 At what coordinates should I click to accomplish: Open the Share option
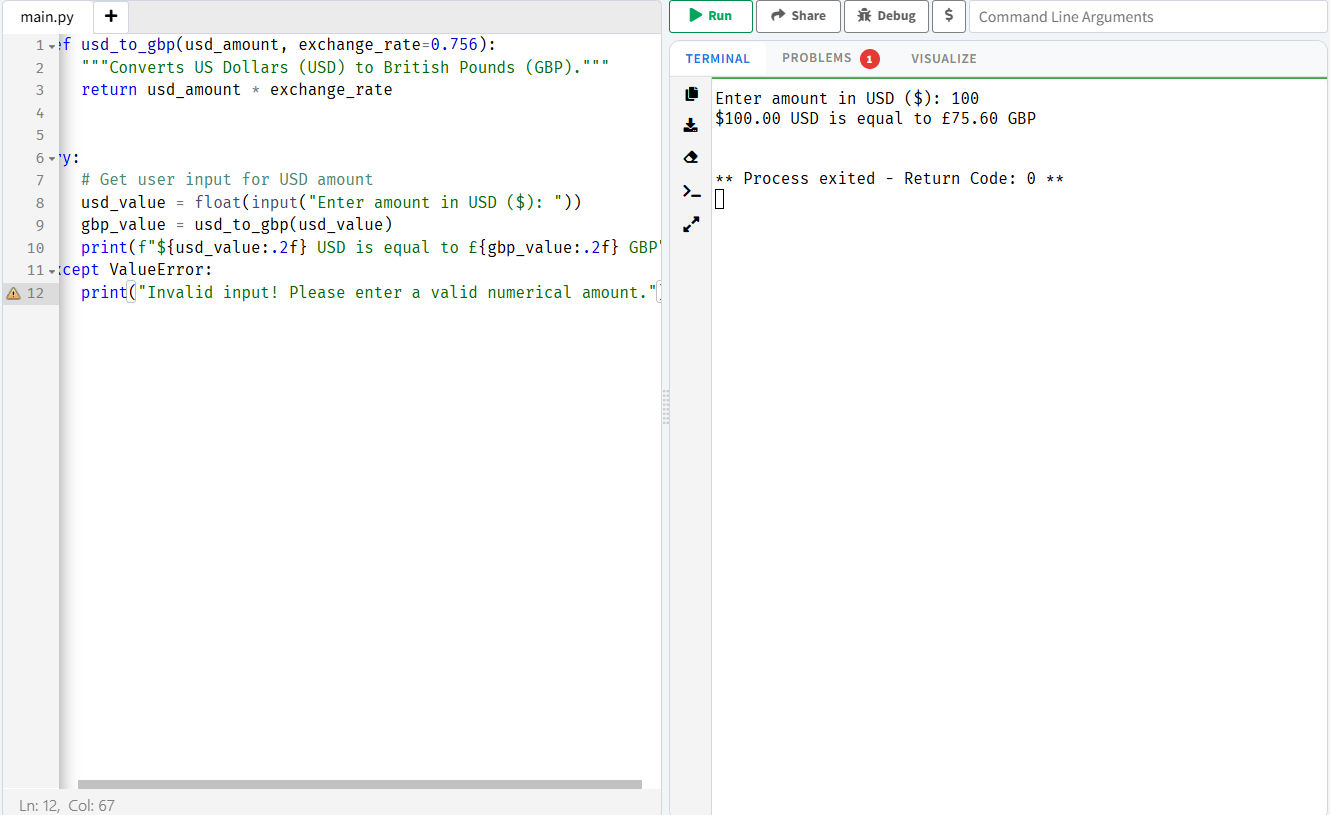(798, 16)
